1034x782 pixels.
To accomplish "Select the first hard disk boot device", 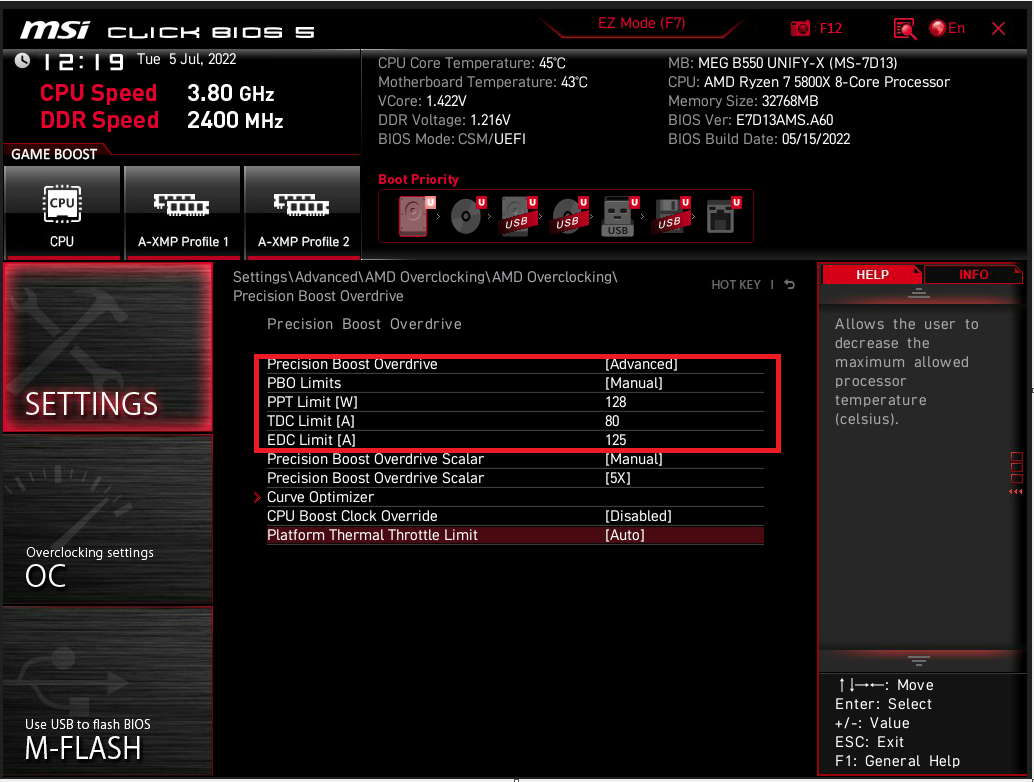I will pos(415,216).
